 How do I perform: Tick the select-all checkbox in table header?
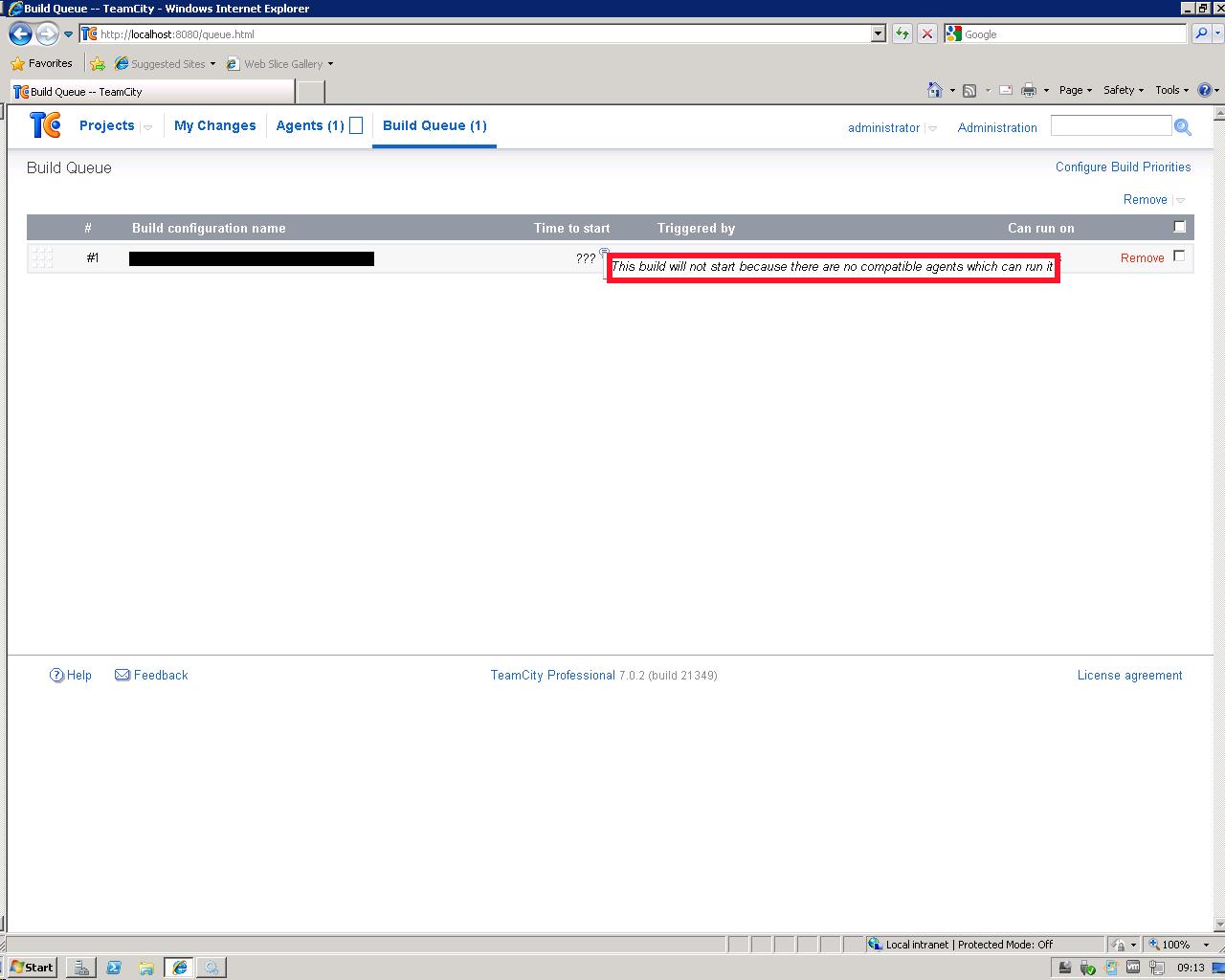point(1179,227)
